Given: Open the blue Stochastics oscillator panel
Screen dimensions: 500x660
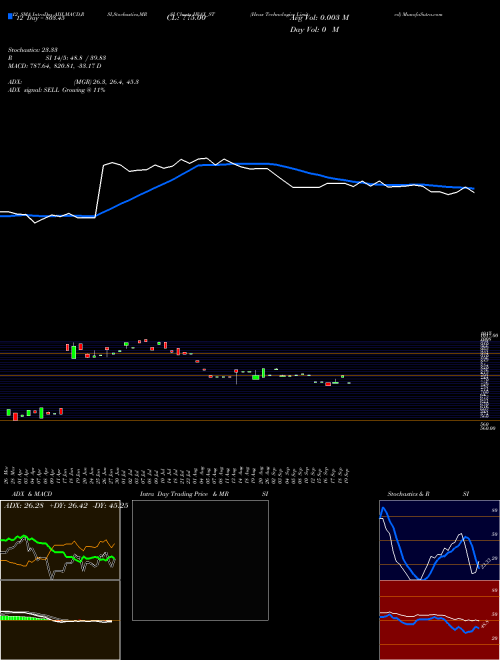Looking at the screenshot, I should (439, 540).
